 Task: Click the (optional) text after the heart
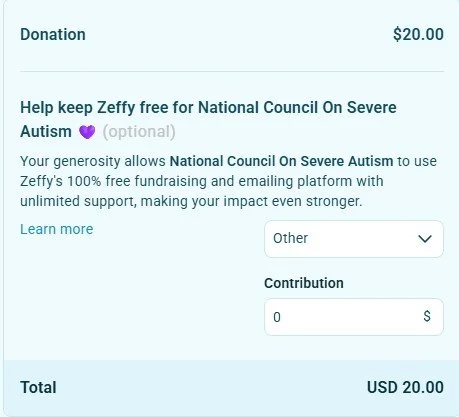[139, 132]
